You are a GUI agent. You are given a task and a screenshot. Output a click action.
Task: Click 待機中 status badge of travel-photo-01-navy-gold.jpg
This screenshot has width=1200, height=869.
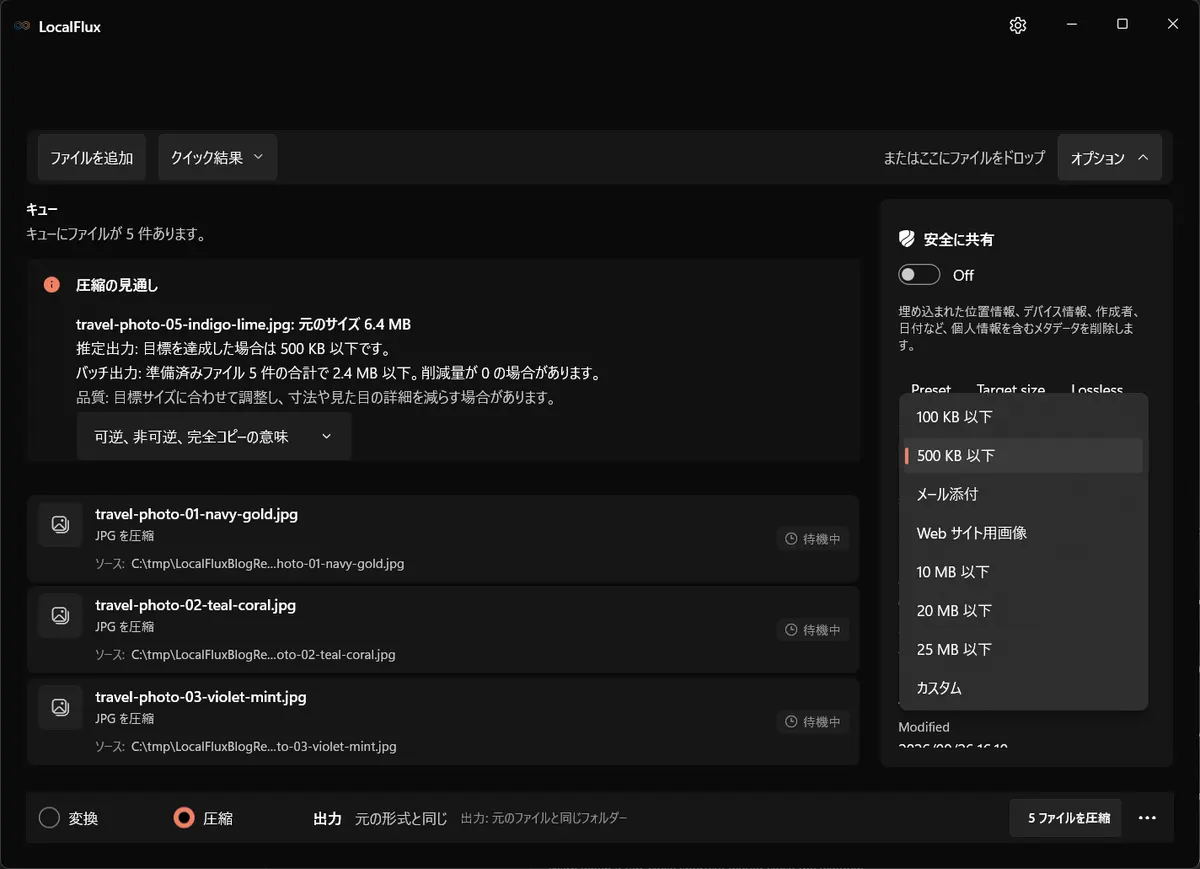813,539
